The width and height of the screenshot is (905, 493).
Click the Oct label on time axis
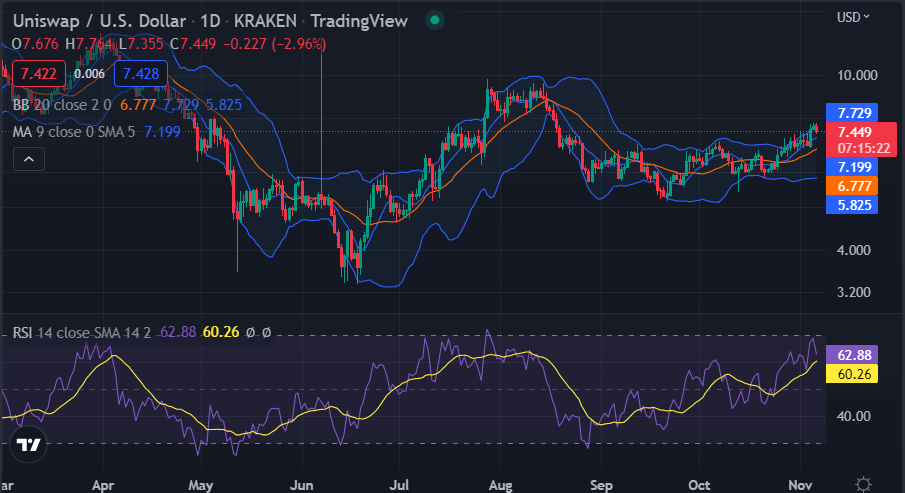pyautogui.click(x=699, y=485)
